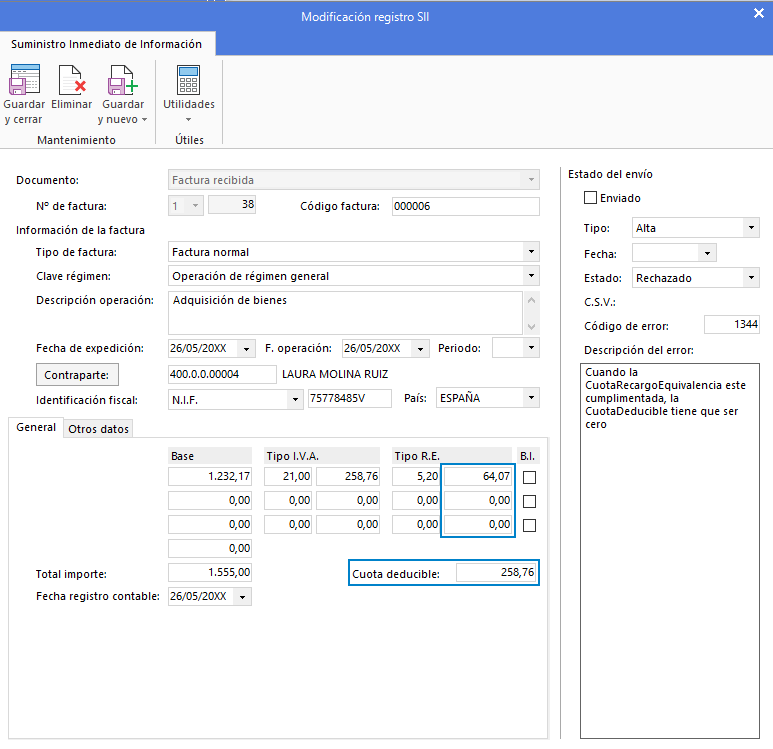Click the Código de error field 1344
Image resolution: width=773 pixels, height=749 pixels.
pos(732,324)
